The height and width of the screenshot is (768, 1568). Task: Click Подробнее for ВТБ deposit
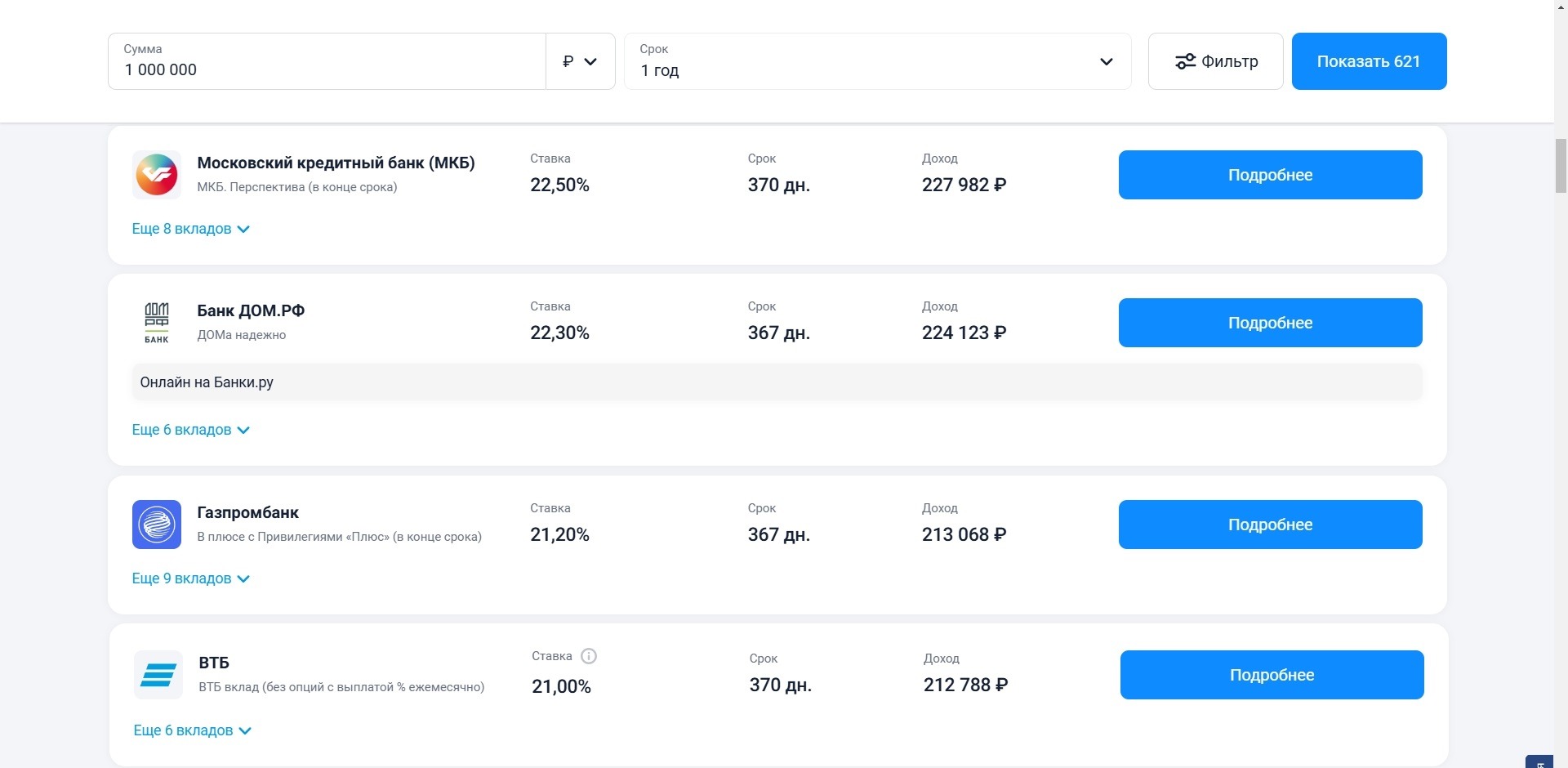[x=1272, y=675]
